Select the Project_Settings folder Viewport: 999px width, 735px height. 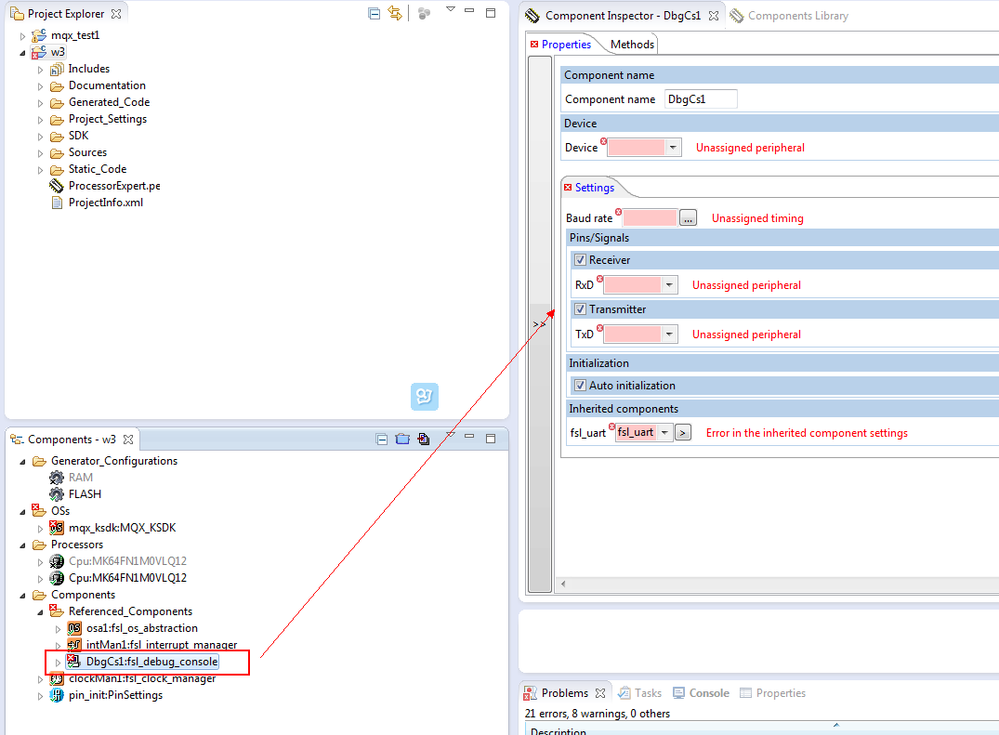(108, 119)
